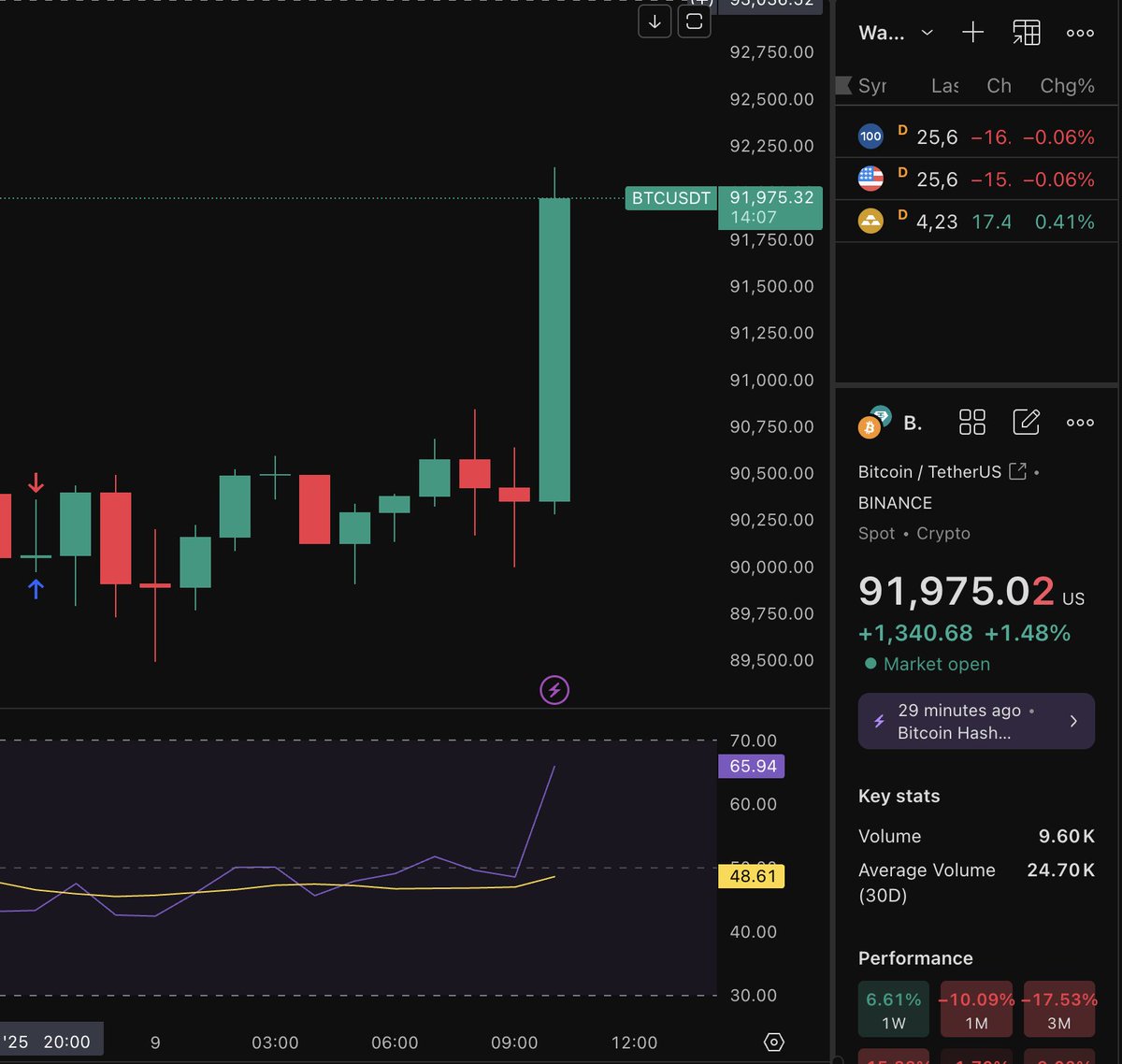Image resolution: width=1122 pixels, height=1064 pixels.
Task: Open the grid layout icon in details panel
Action: (972, 423)
